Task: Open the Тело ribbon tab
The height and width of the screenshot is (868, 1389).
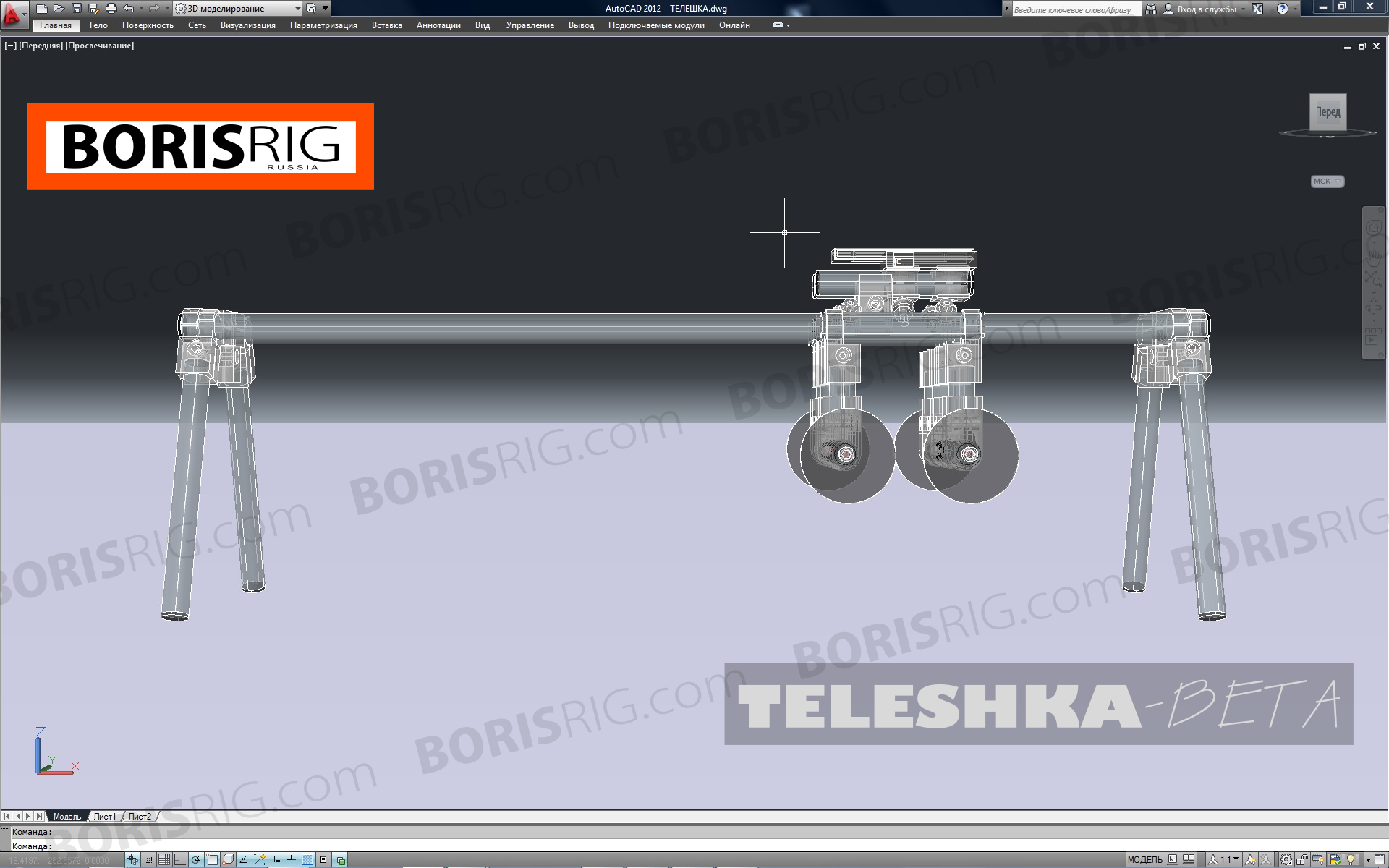Action: tap(98, 25)
